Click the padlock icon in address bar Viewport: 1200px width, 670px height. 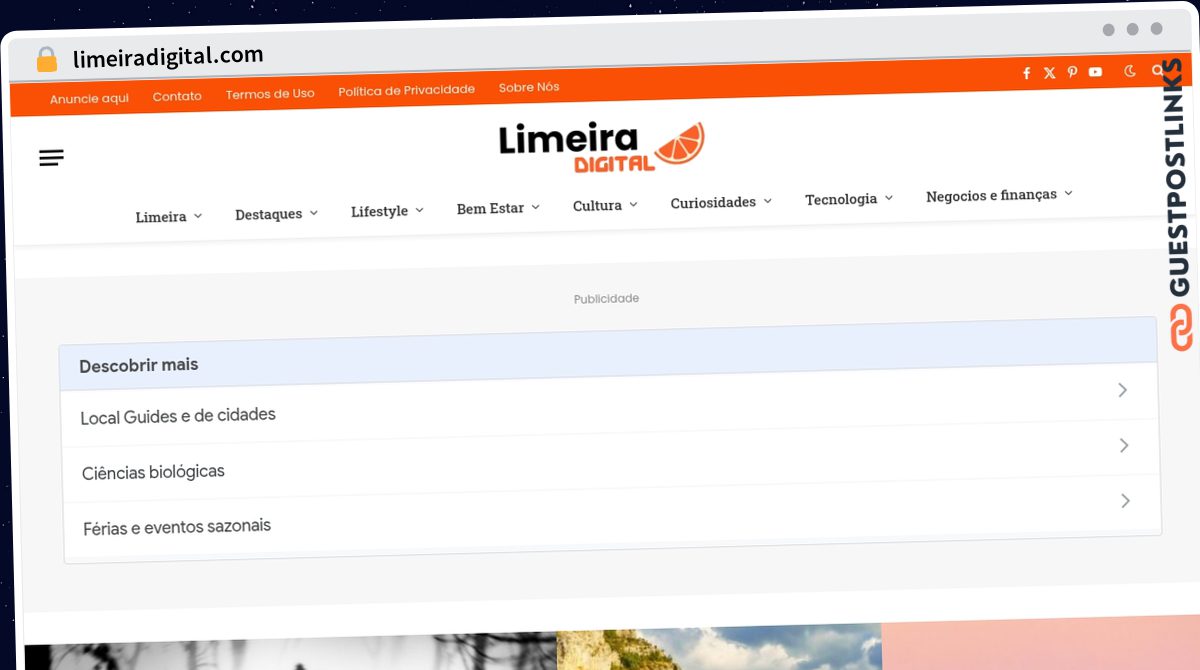click(47, 60)
